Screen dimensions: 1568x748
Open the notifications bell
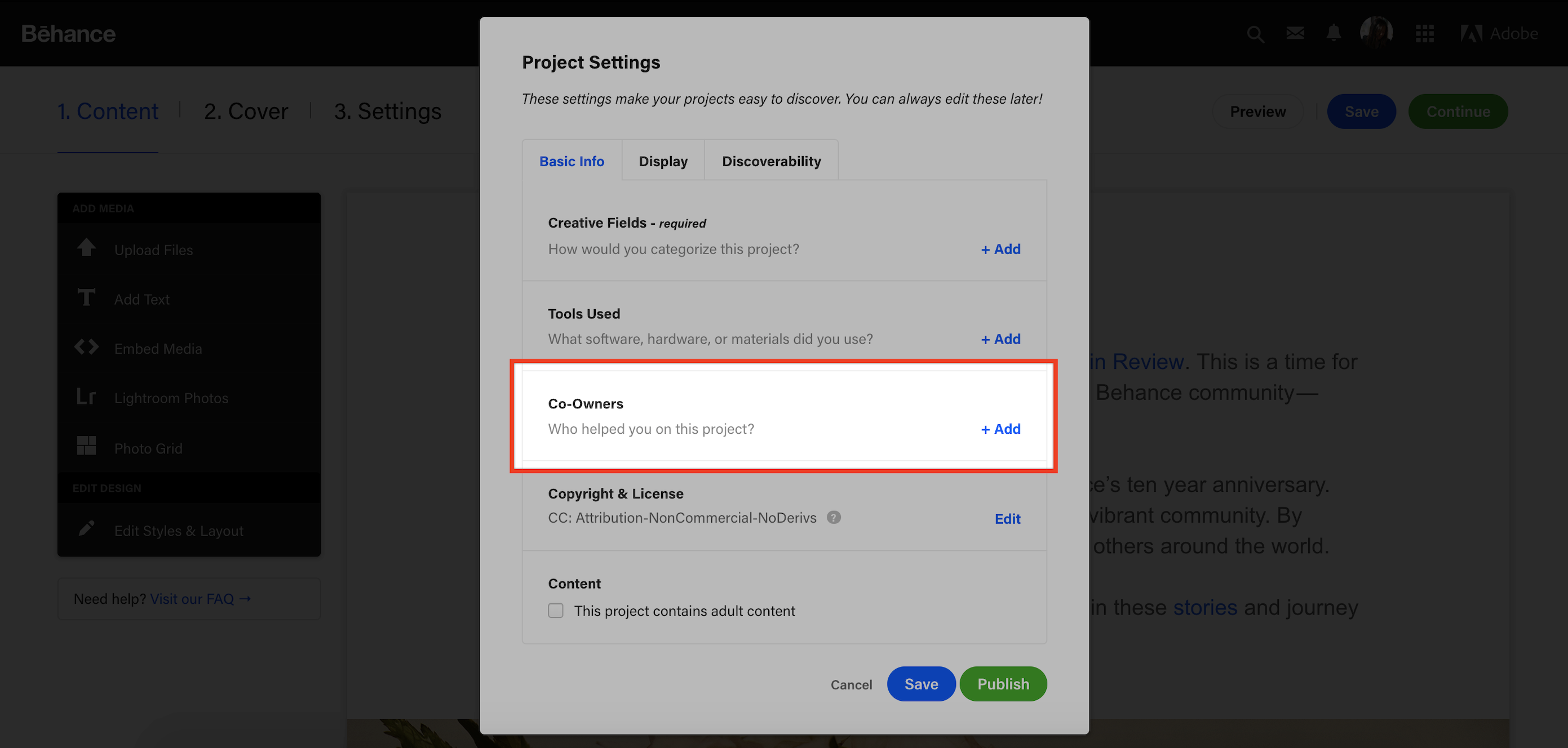click(x=1334, y=33)
